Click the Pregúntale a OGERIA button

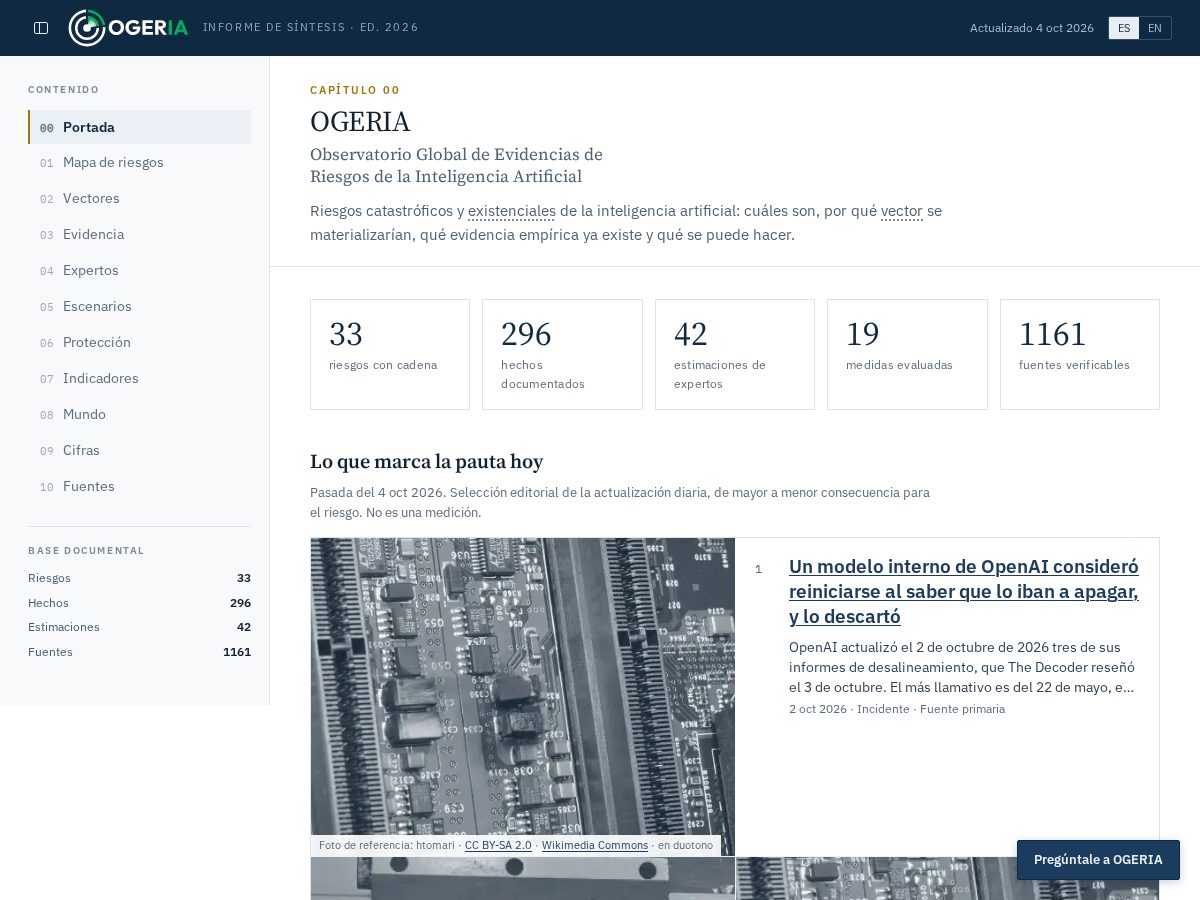click(1098, 860)
